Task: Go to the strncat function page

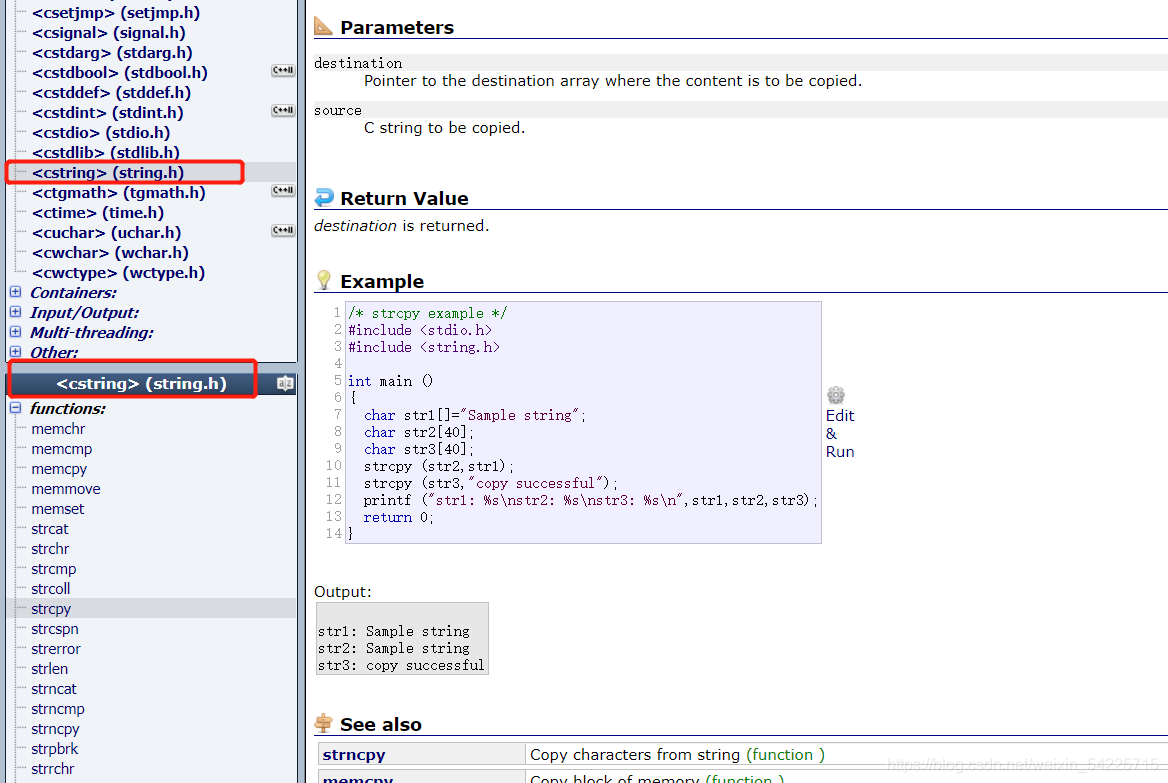Action: (54, 690)
